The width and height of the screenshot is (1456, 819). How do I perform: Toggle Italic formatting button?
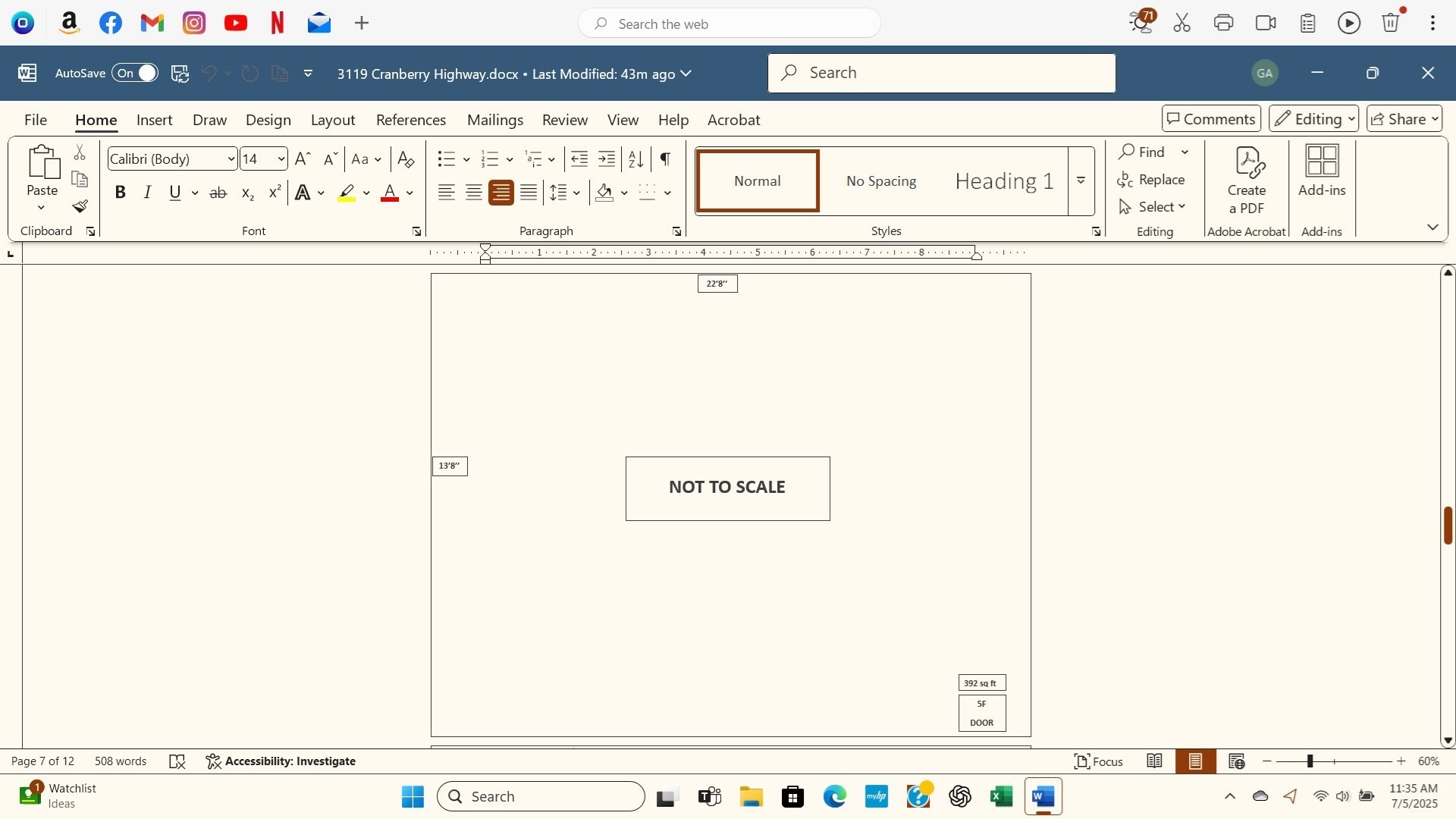click(148, 193)
